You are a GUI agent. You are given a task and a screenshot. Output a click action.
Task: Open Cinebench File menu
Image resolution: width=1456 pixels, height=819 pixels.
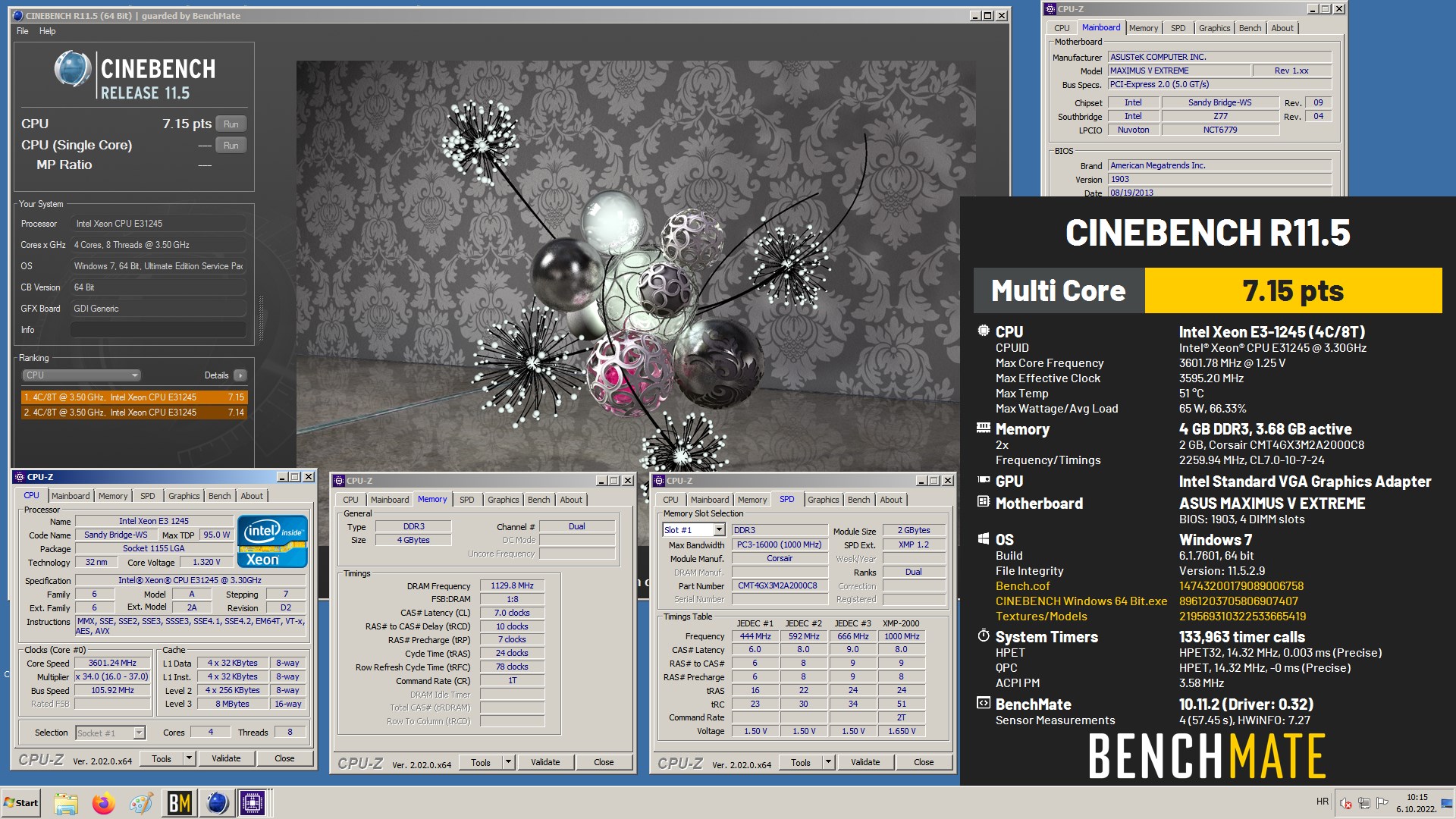(23, 31)
